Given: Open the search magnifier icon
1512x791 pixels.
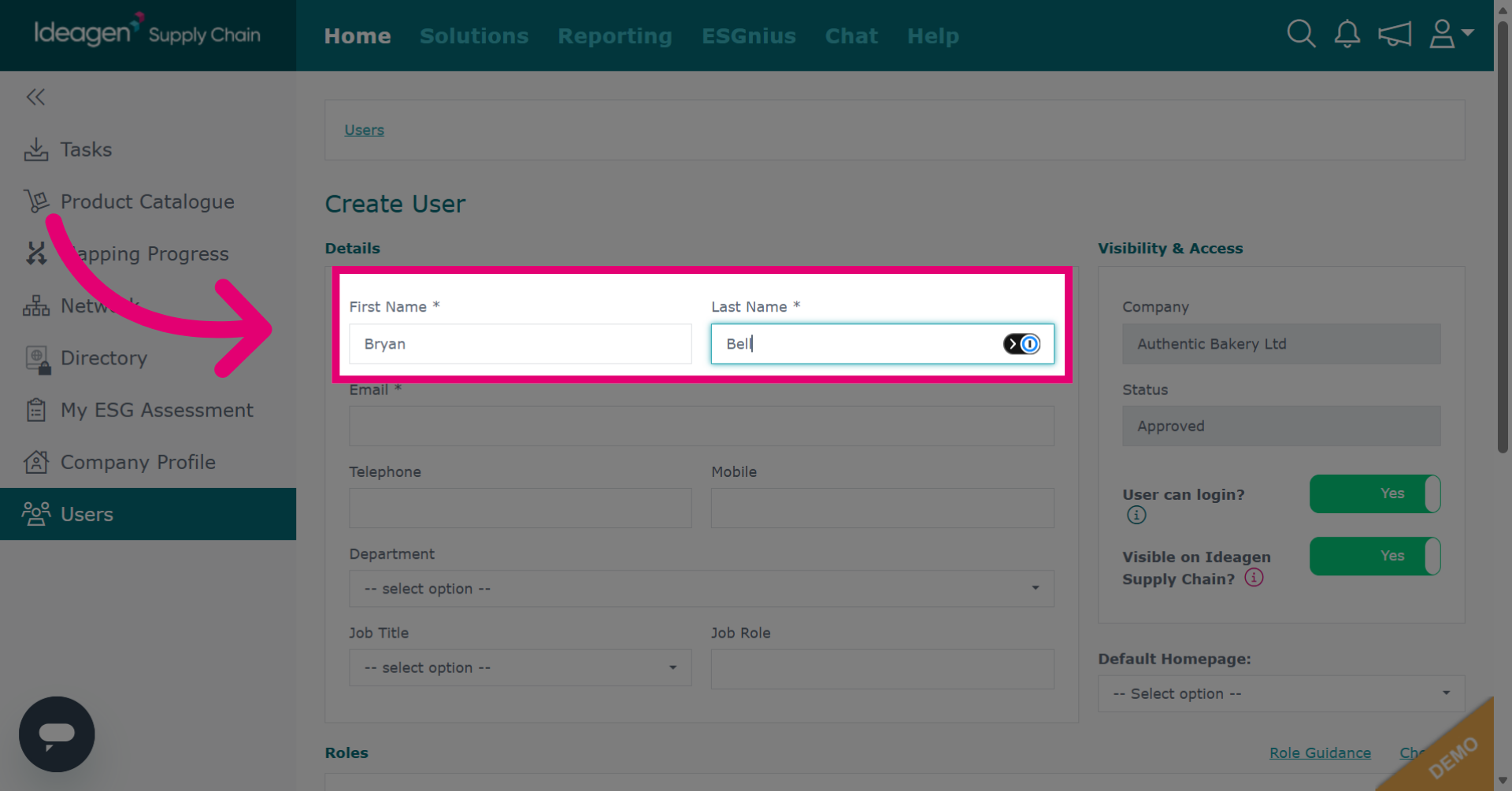Looking at the screenshot, I should (x=1301, y=34).
